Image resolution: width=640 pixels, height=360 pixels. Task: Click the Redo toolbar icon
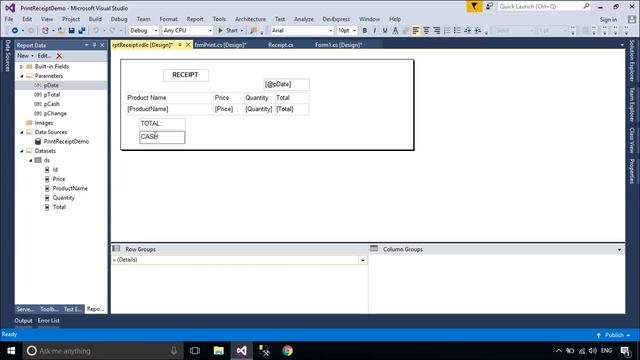coord(112,31)
